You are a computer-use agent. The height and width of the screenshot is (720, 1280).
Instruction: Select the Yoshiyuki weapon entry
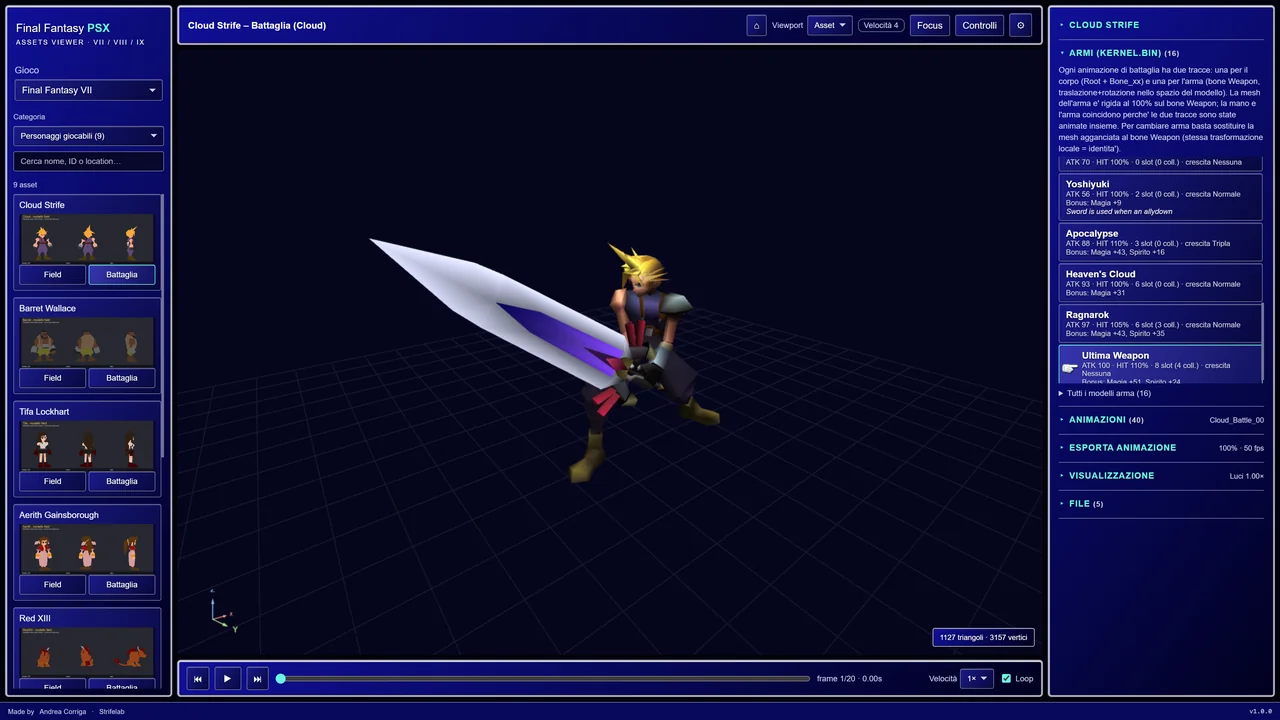pyautogui.click(x=1160, y=197)
